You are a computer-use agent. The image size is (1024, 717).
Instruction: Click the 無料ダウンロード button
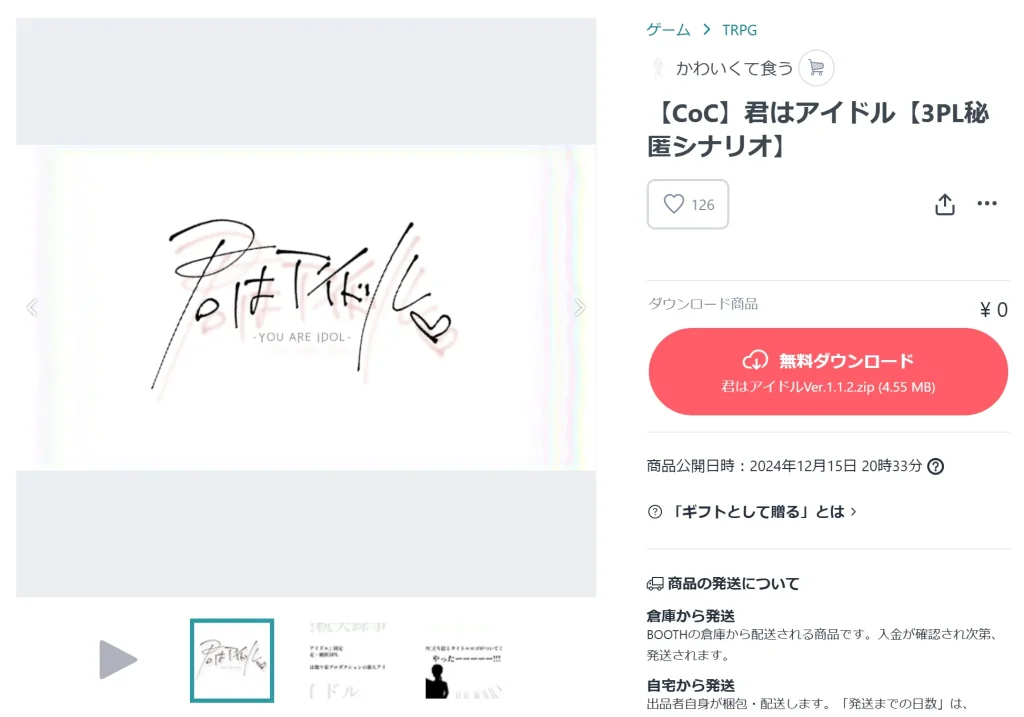click(828, 372)
